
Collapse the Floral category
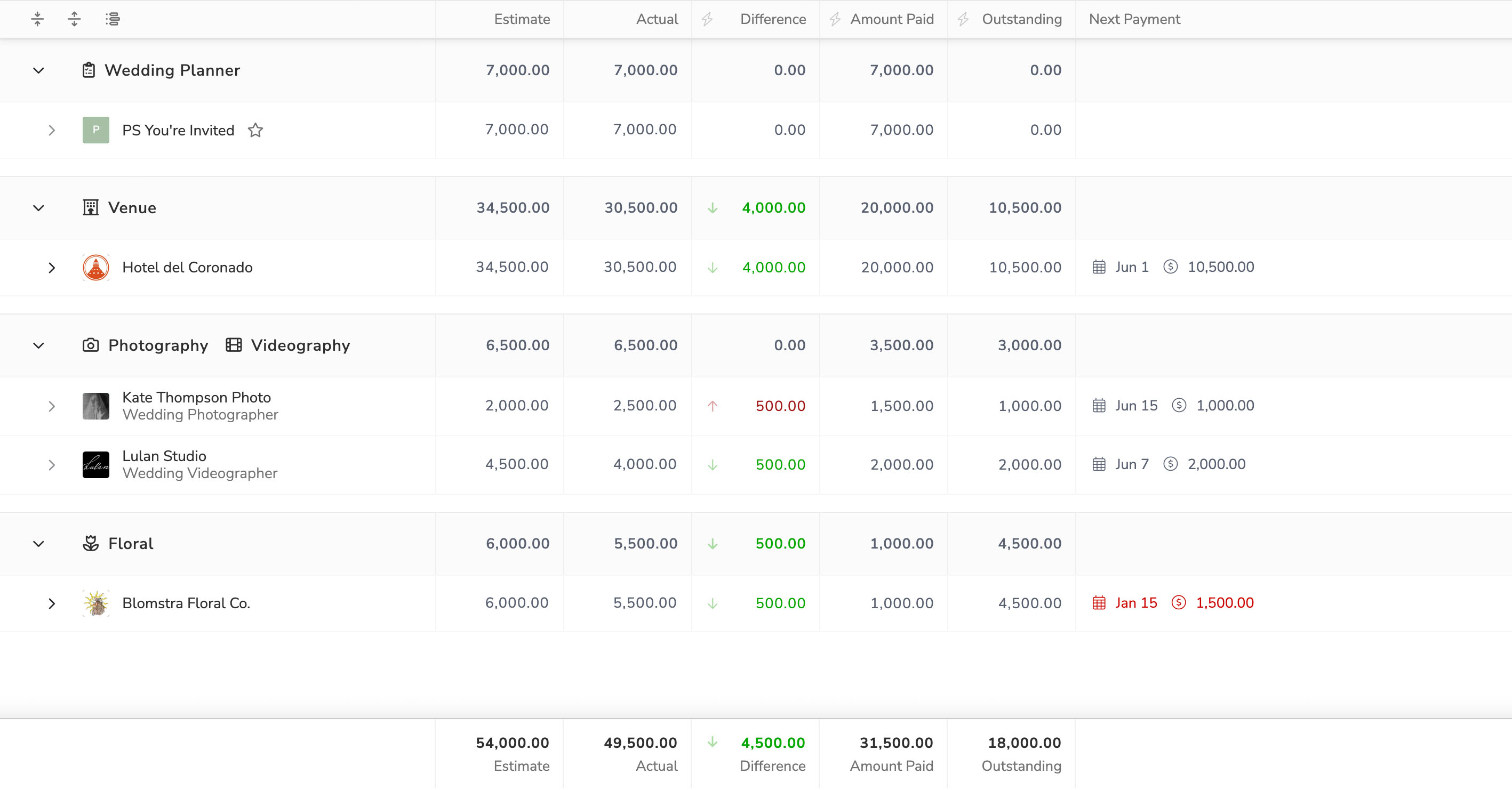point(39,544)
